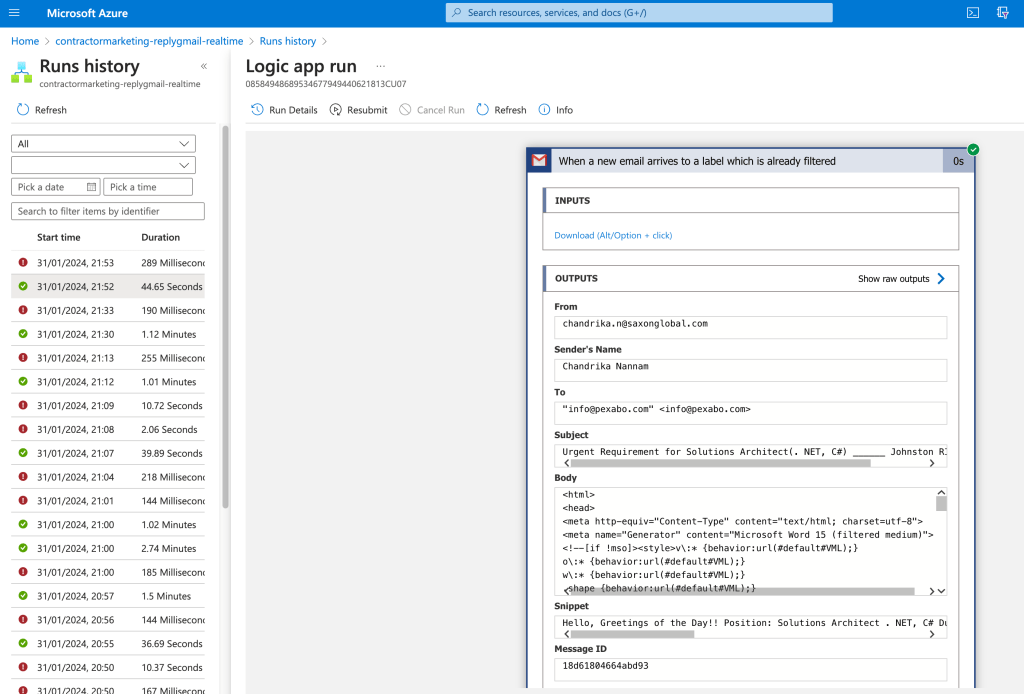Open Runs history breadcrumb link

pyautogui.click(x=288, y=41)
